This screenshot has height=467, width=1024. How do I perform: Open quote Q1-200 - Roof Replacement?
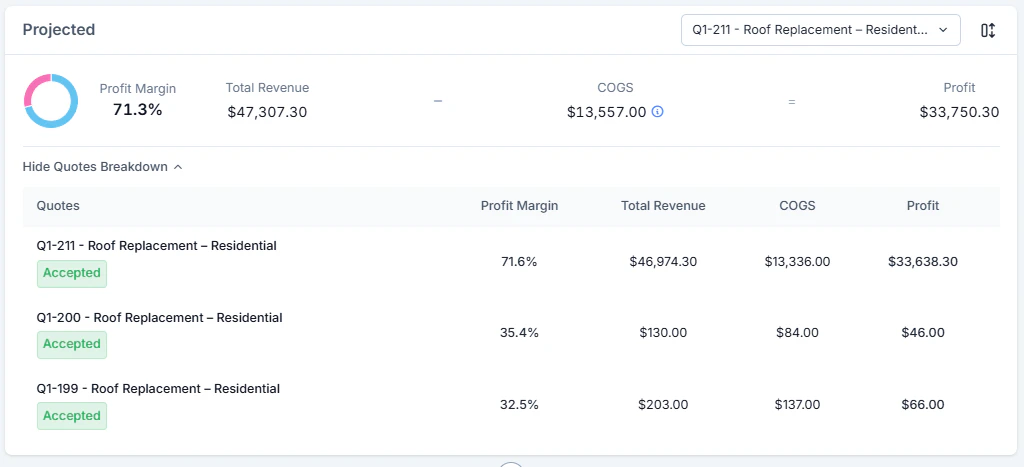[x=159, y=317]
